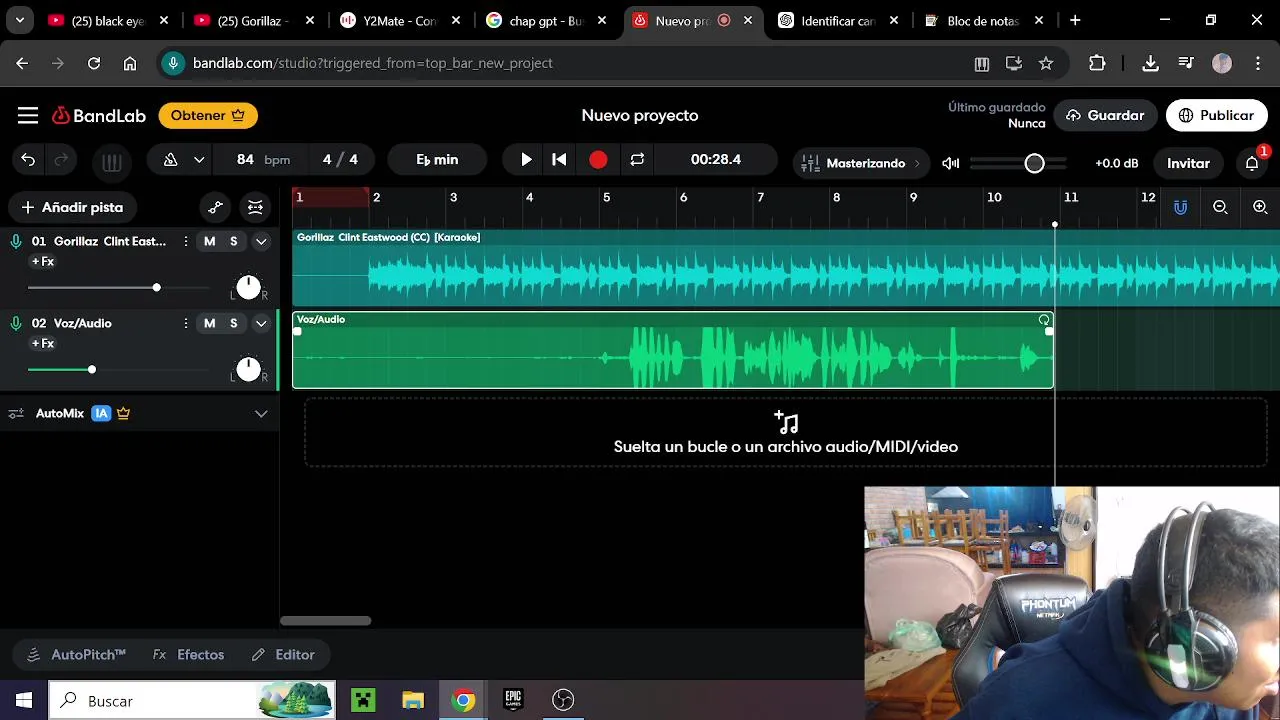Viewport: 1280px width, 720px height.
Task: Select the Gorillaz Clint Eastwood audio region
Action: (786, 268)
